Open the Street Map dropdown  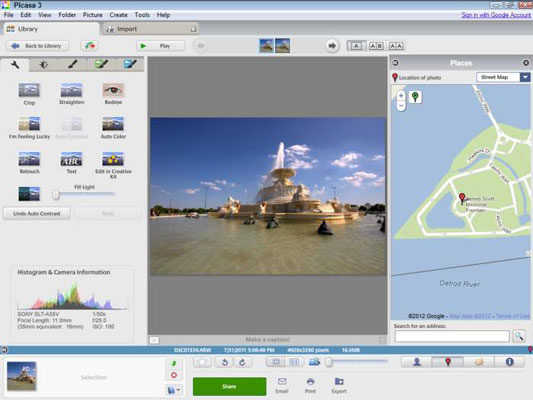pyautogui.click(x=503, y=77)
